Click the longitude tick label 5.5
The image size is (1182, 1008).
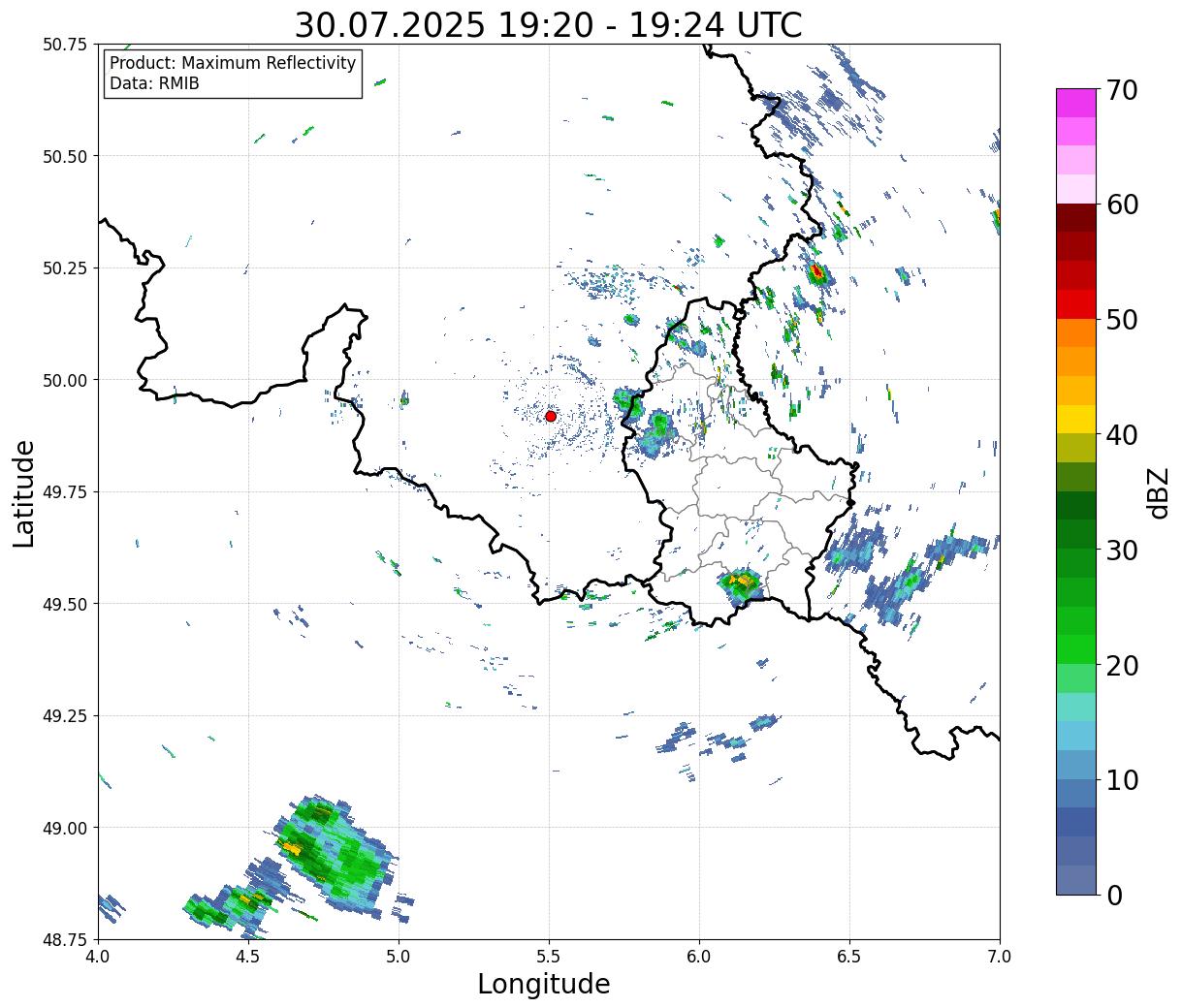pyautogui.click(x=549, y=957)
